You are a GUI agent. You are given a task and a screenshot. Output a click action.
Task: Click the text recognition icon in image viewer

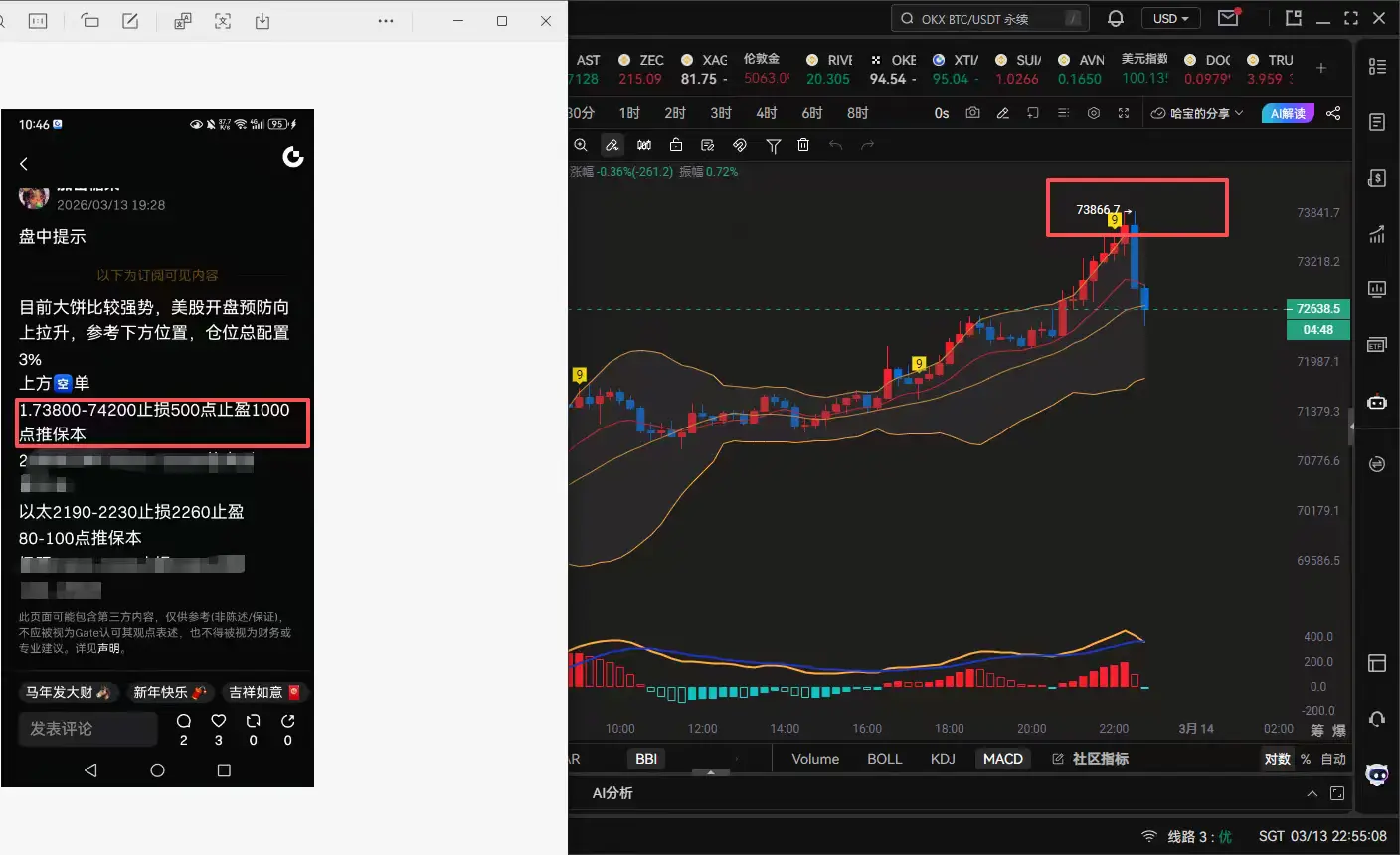[223, 21]
